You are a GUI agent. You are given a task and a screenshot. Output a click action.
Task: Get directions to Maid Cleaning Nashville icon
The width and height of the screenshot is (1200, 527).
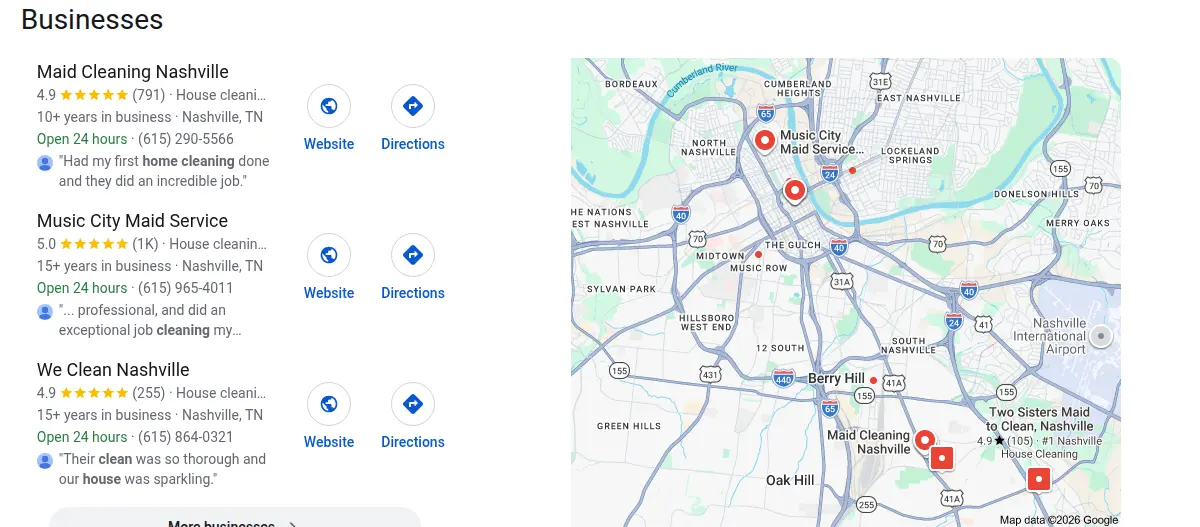413,106
